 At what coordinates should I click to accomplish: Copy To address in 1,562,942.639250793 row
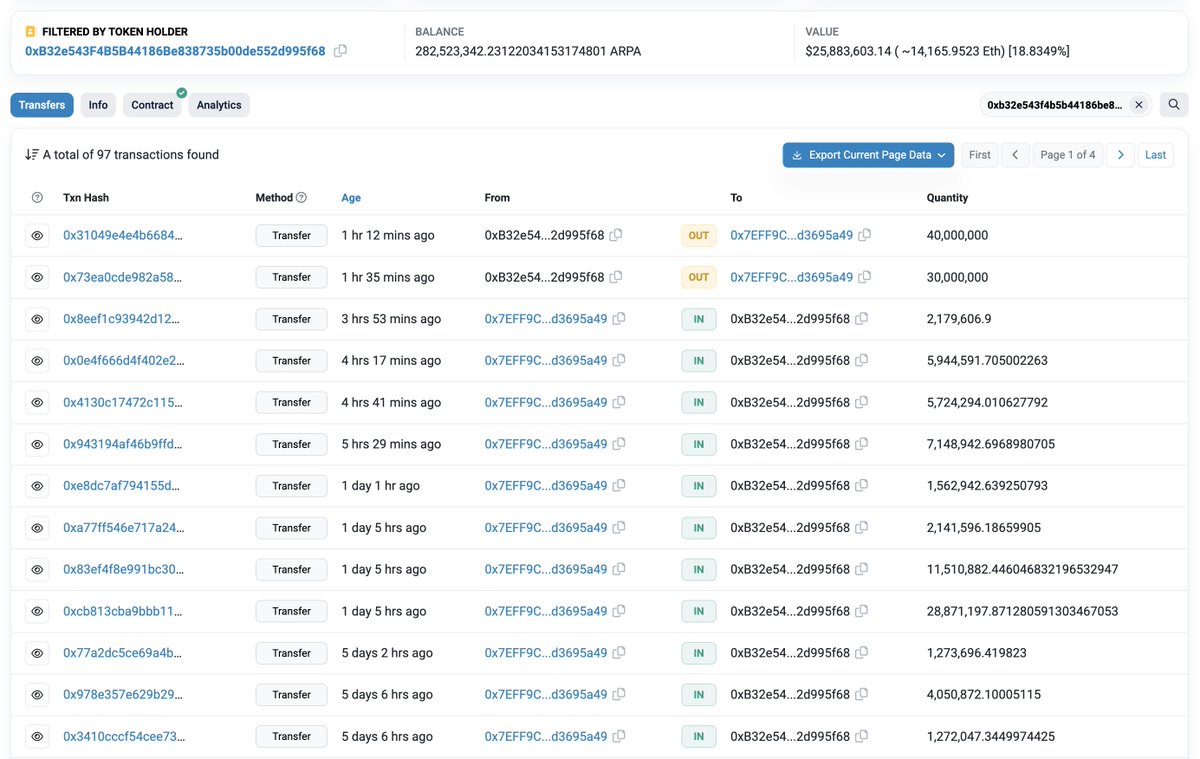pyautogui.click(x=861, y=486)
